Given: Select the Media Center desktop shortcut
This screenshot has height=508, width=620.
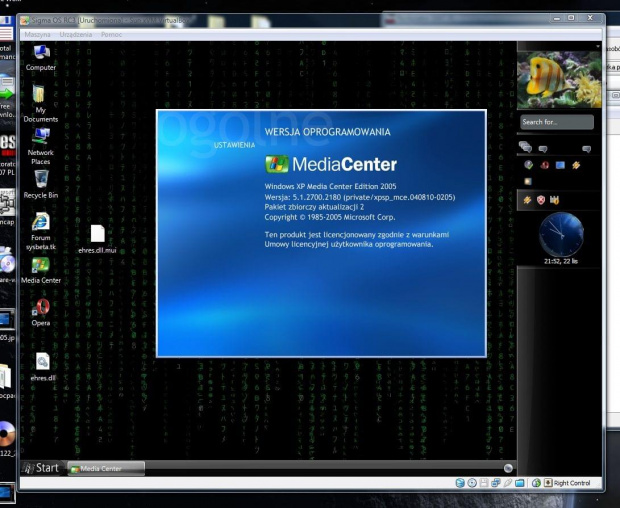Looking at the screenshot, I should pos(41,271).
